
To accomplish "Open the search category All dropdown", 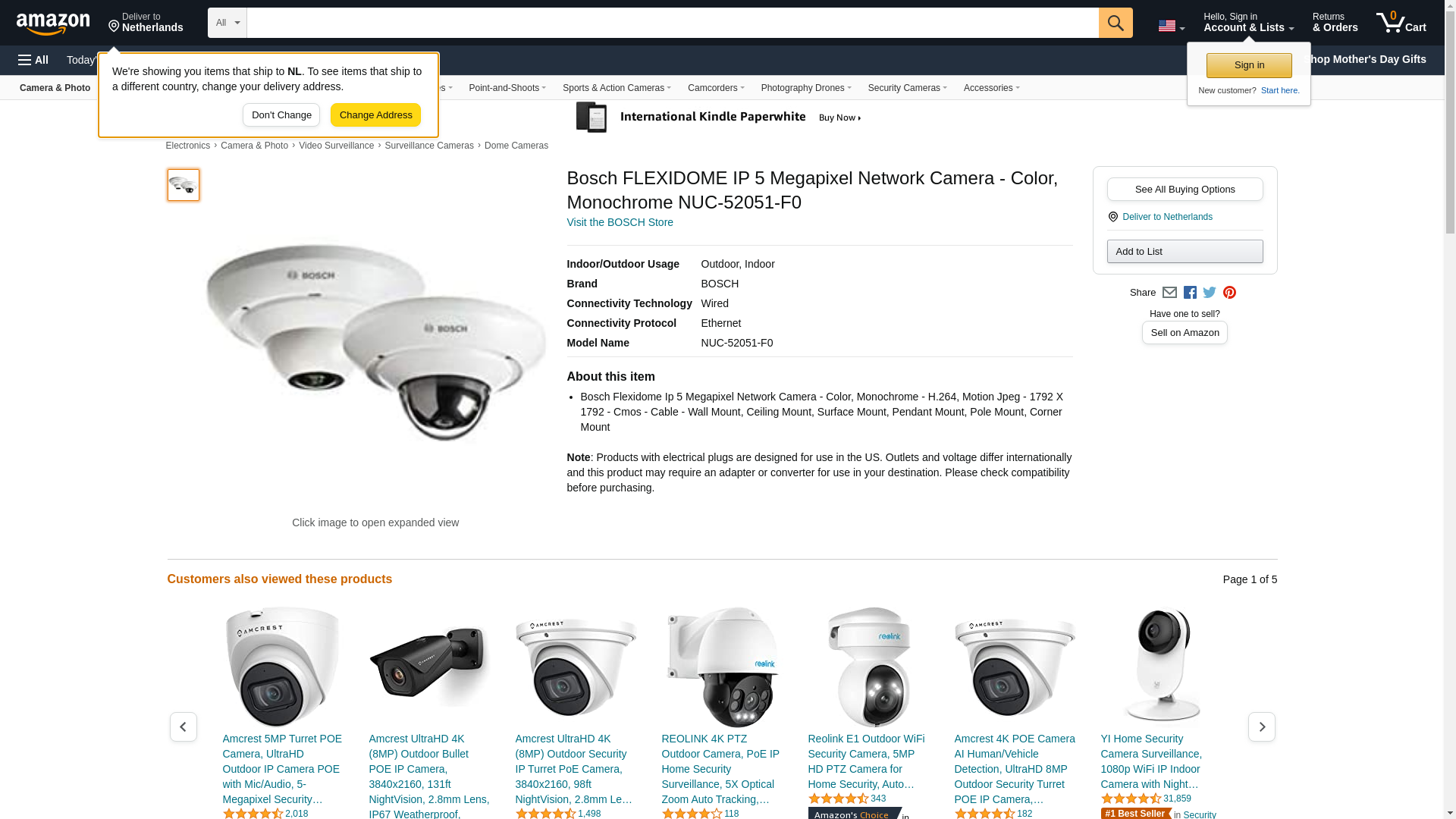I will [227, 23].
